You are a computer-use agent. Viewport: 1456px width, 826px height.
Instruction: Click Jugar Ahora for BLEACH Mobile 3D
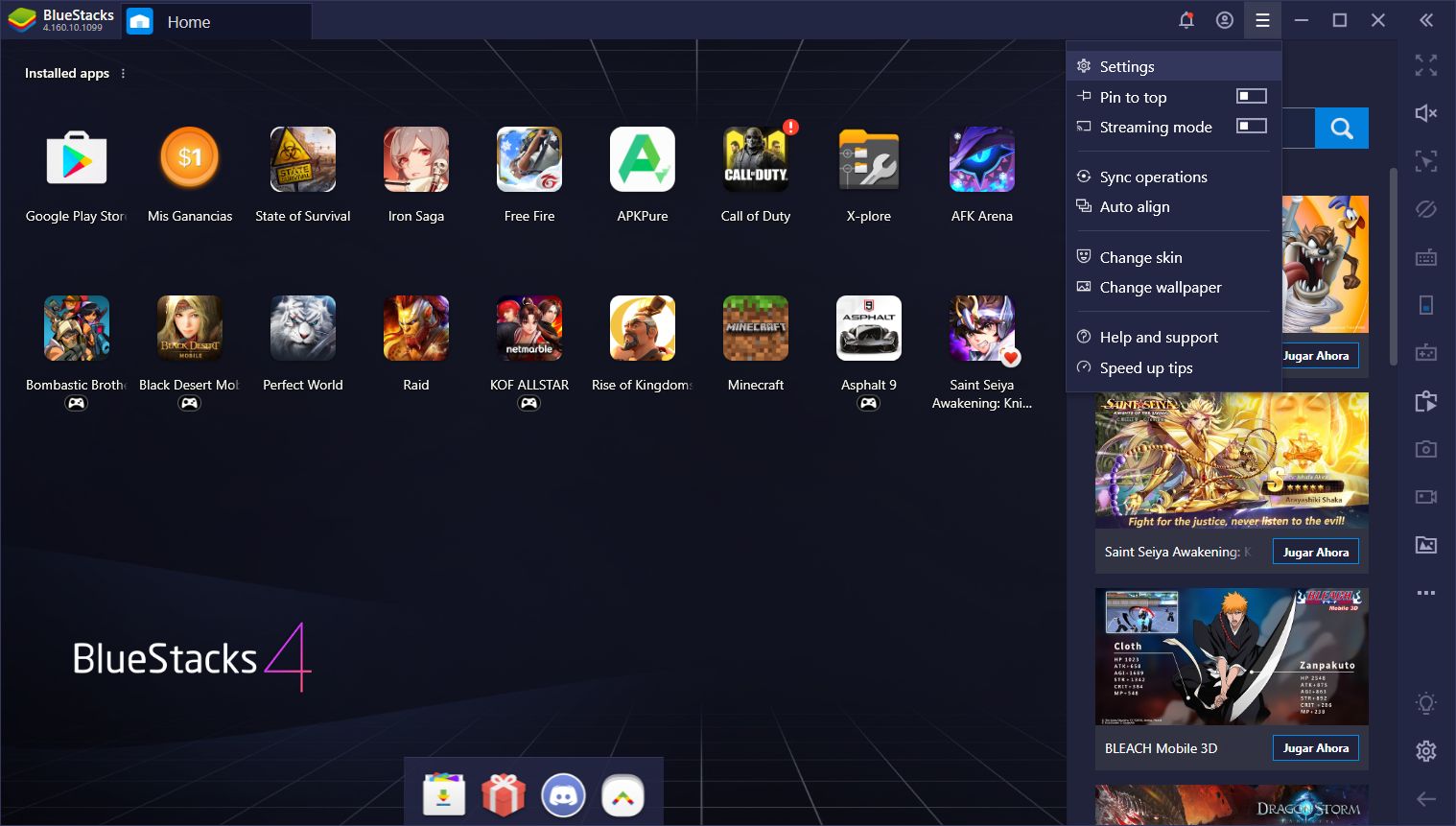1315,747
